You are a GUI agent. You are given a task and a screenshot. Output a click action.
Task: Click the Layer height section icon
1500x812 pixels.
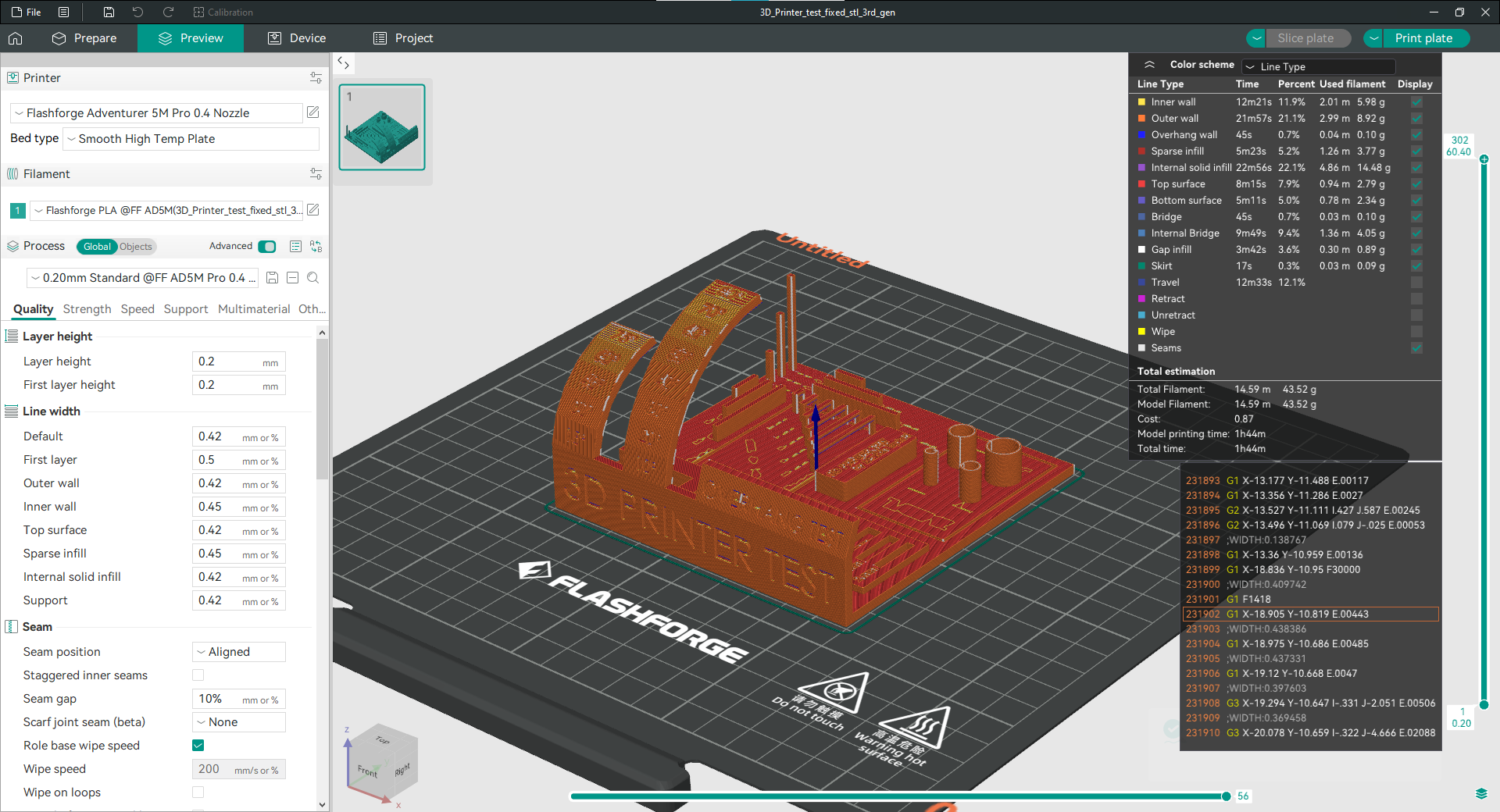click(12, 337)
